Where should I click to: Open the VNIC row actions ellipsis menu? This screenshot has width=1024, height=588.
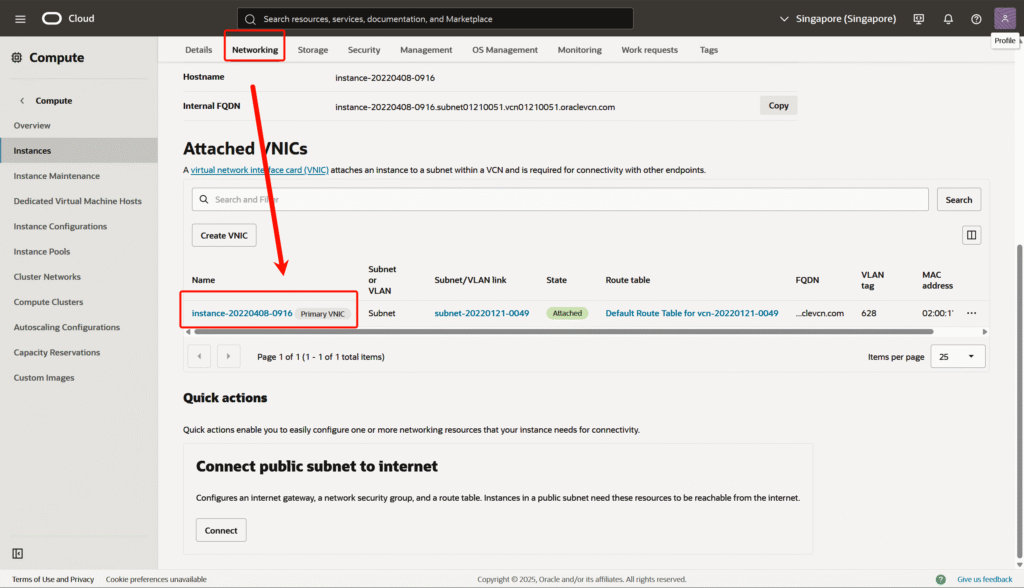(971, 313)
